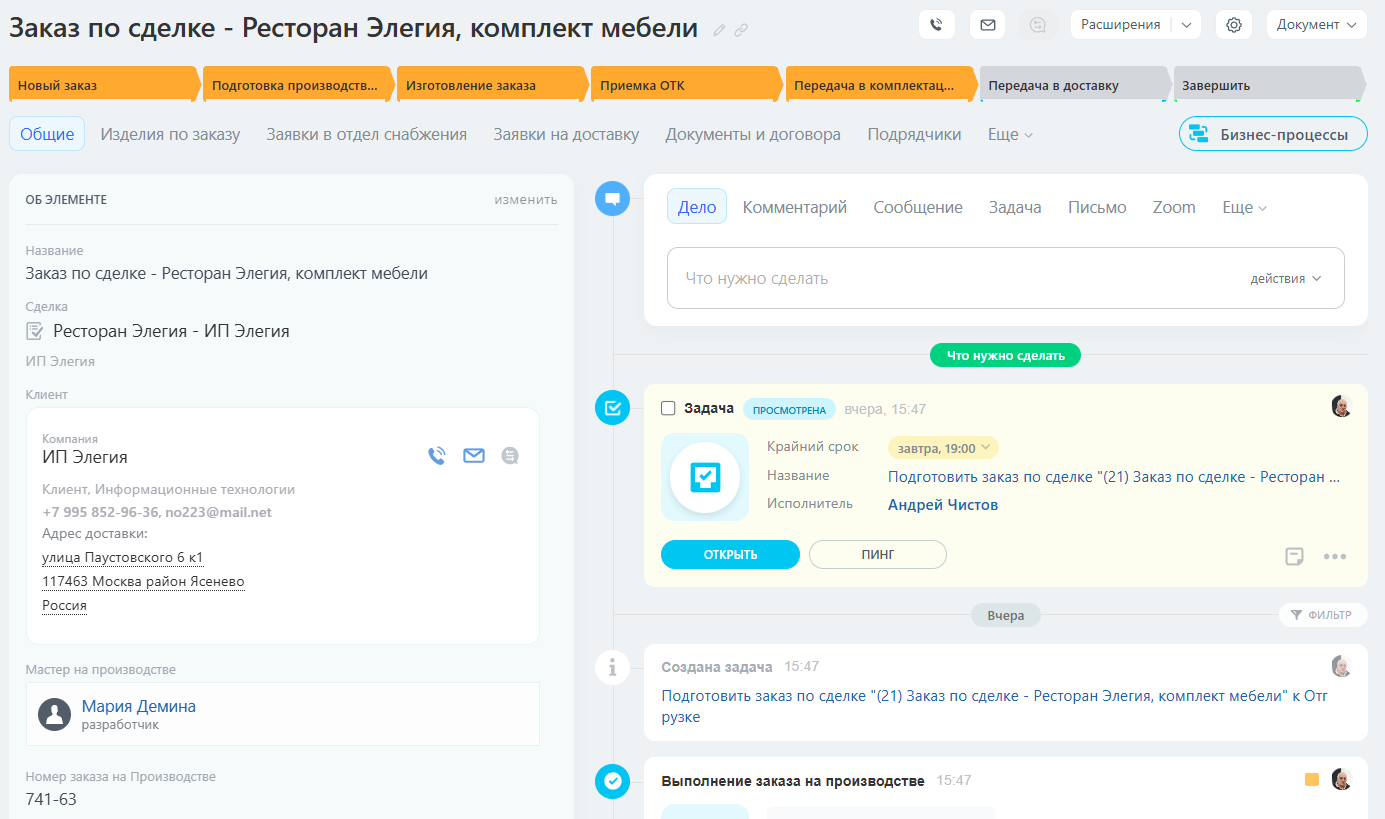Click pencil icon to edit title
Screen dimensions: 1385x819
point(719,30)
